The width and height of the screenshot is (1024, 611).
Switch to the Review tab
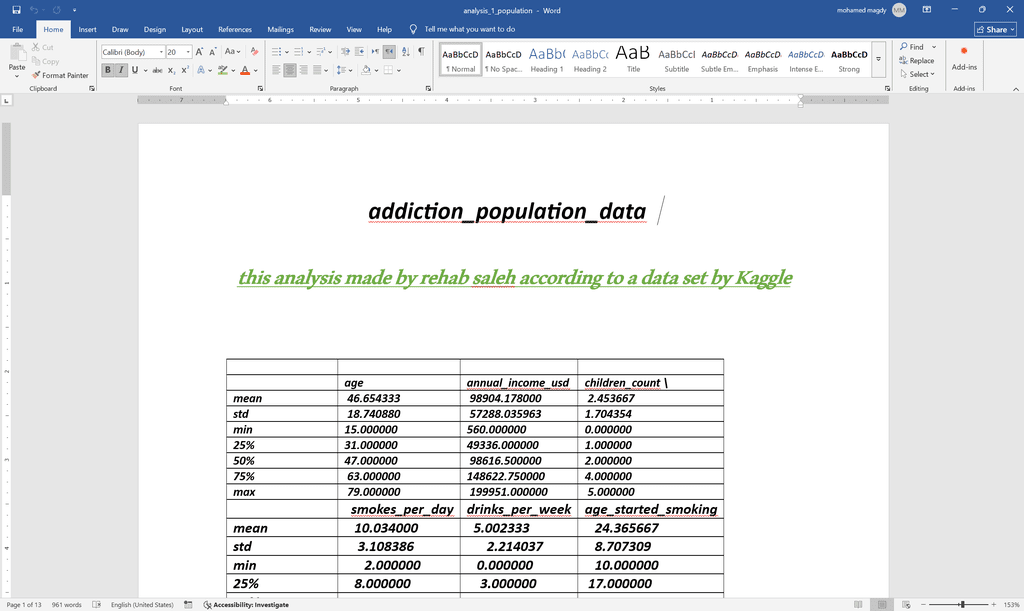point(320,29)
